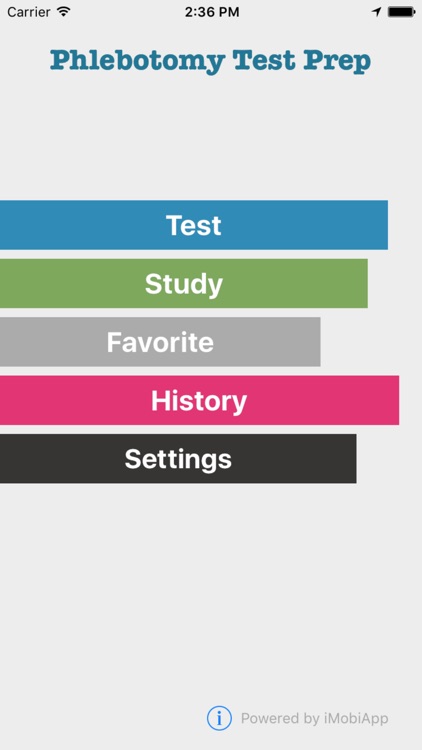Click the location arrow icon in status bar
Image resolution: width=422 pixels, height=750 pixels.
(x=377, y=12)
